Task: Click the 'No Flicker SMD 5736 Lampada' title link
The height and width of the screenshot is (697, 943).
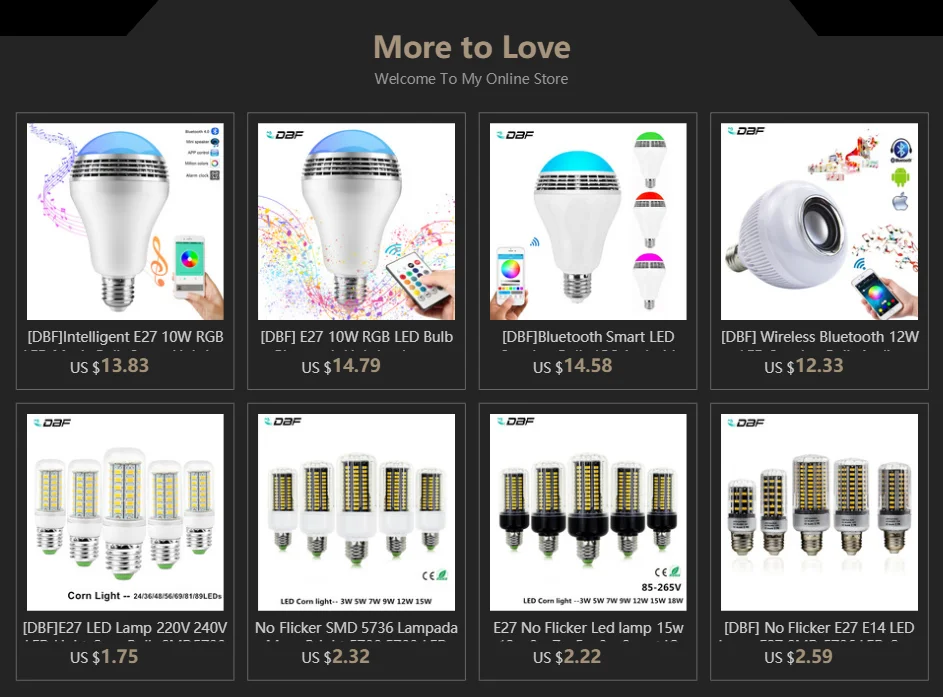Action: (x=356, y=628)
